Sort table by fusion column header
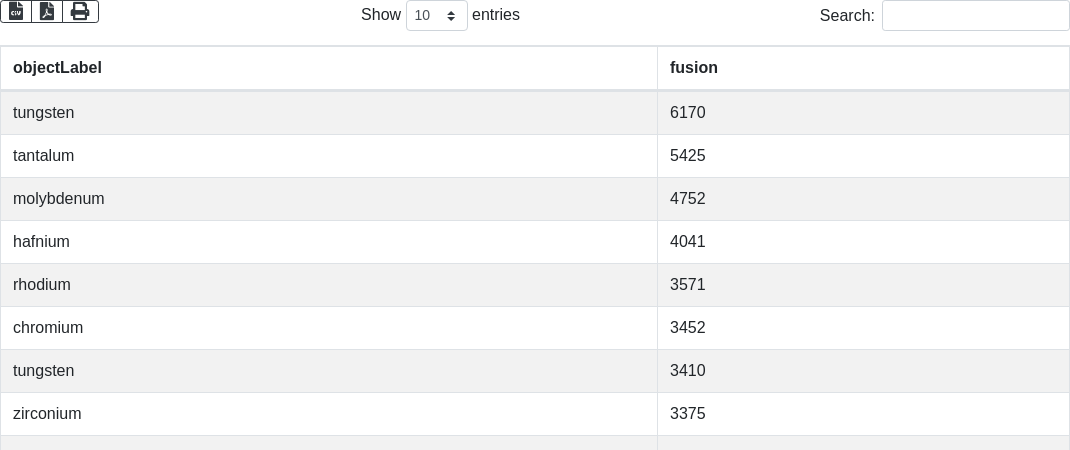 [694, 68]
